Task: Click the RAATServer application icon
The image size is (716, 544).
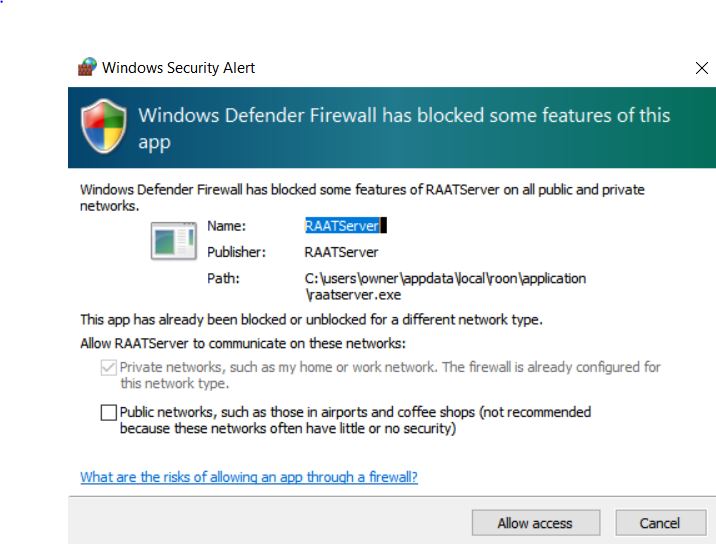Action: (x=172, y=240)
